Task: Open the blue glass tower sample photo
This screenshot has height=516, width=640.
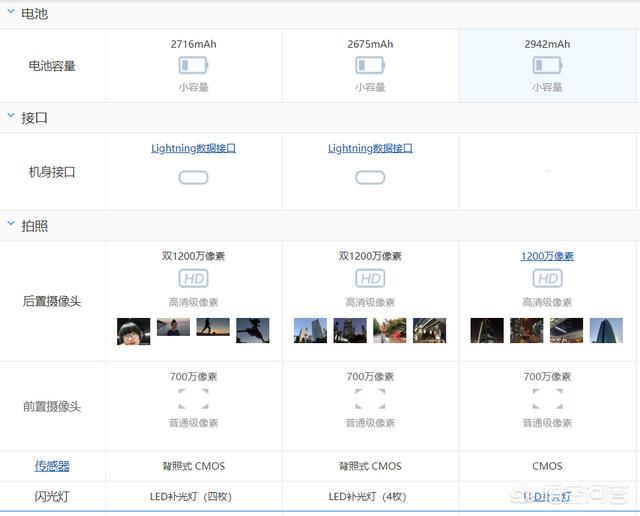Action: coord(607,330)
